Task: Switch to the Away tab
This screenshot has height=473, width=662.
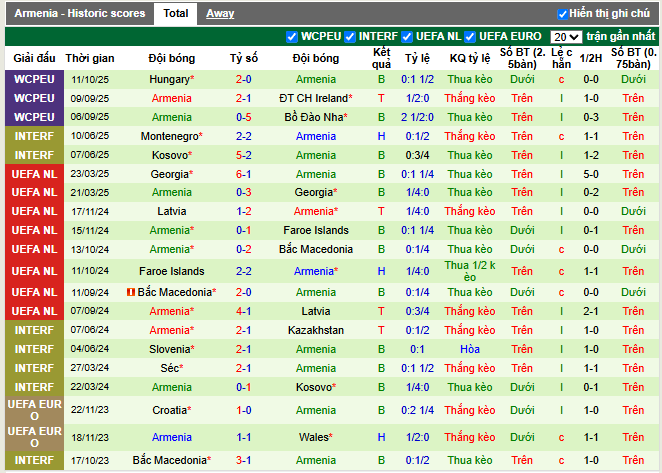Action: click(220, 14)
